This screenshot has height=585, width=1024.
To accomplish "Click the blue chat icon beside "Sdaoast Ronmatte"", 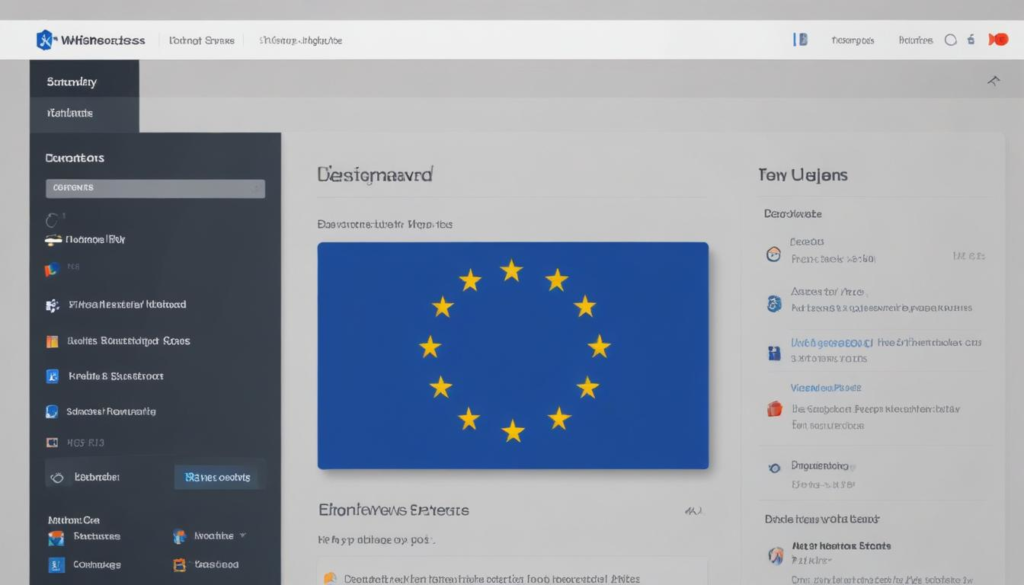I will [52, 411].
